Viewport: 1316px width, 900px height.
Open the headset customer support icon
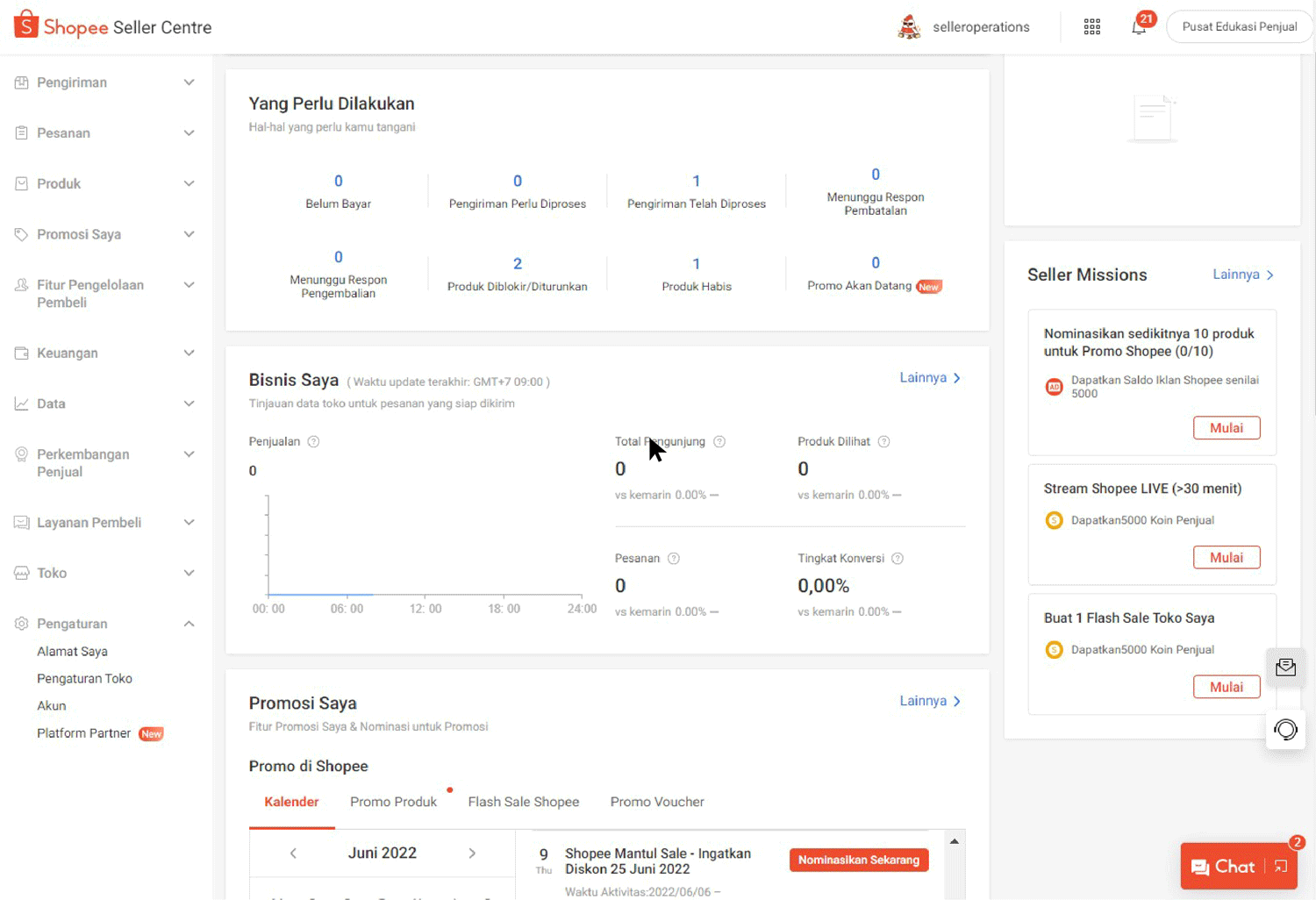click(x=1285, y=729)
